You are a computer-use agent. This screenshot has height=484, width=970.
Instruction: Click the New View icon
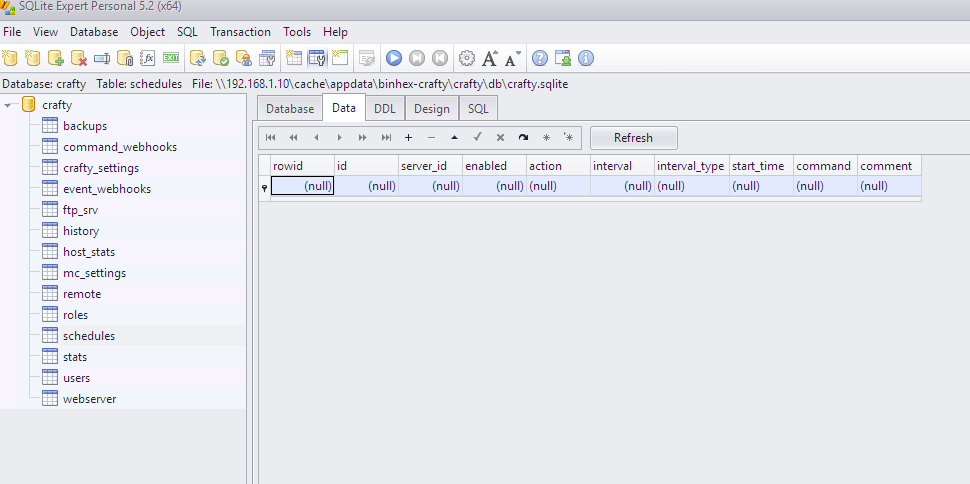pos(340,58)
